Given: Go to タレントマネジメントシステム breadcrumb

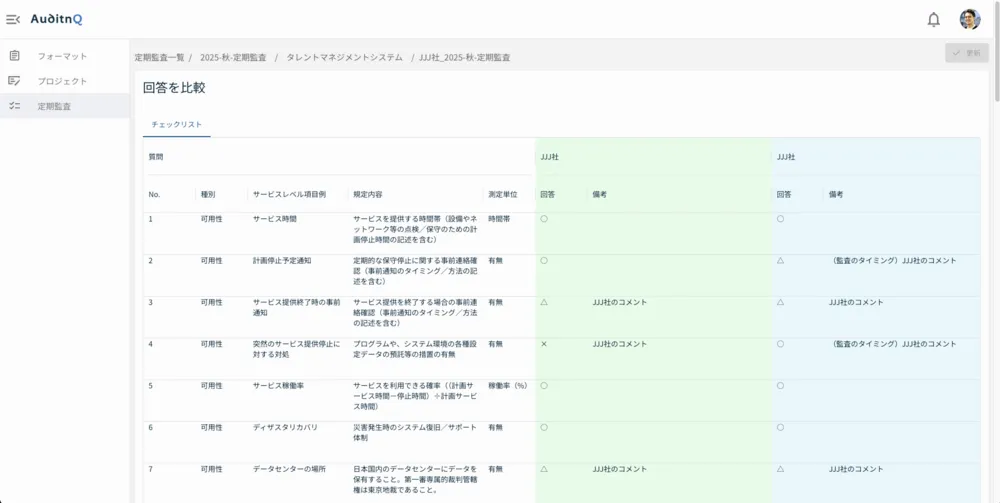Looking at the screenshot, I should [344, 57].
